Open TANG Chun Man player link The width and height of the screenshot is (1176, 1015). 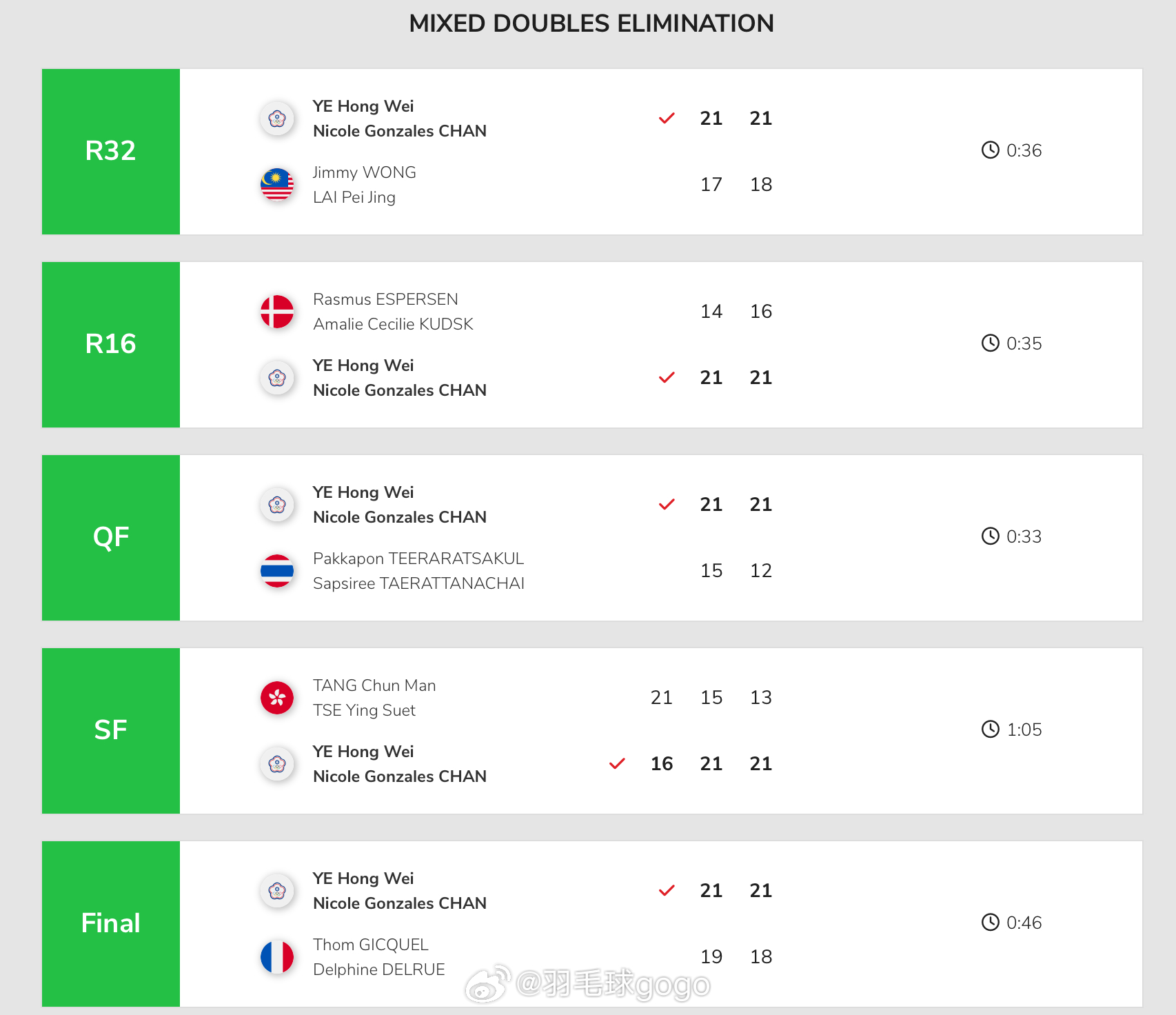click(374, 685)
